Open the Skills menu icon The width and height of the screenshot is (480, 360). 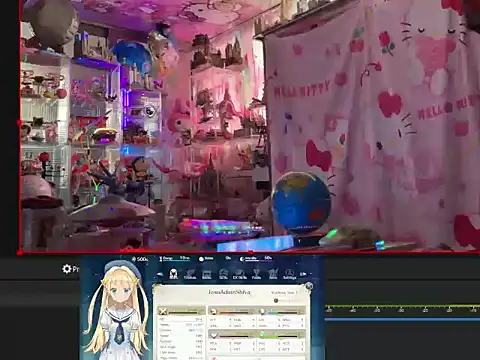(223, 274)
